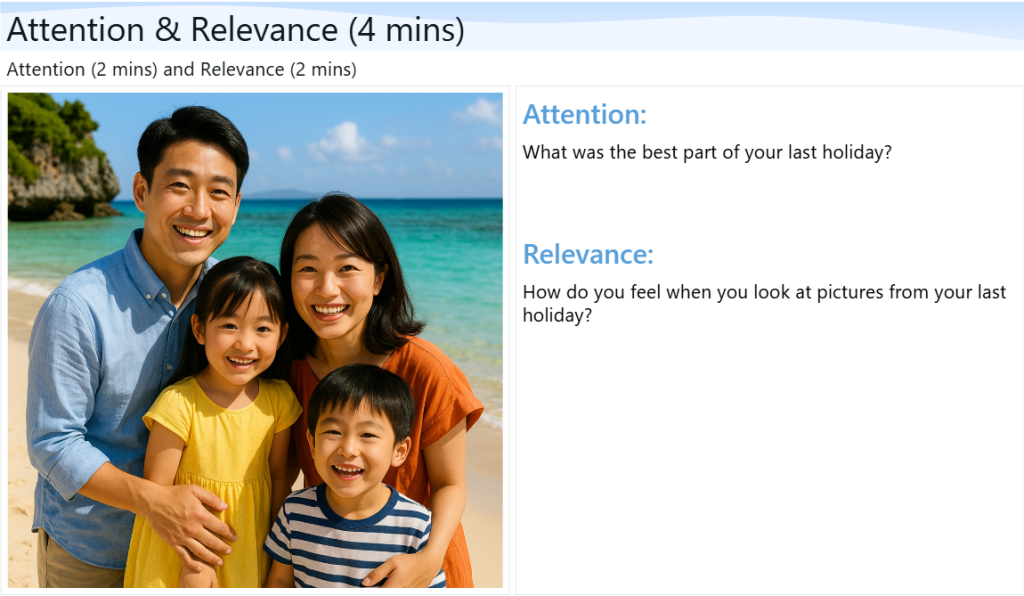Click the blue "Relevance:" heading
This screenshot has height=596, width=1024.
(x=588, y=255)
